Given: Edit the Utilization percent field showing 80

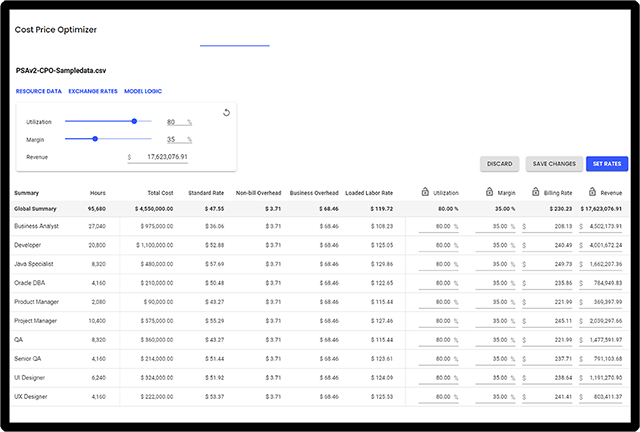Looking at the screenshot, I should pos(179,122).
